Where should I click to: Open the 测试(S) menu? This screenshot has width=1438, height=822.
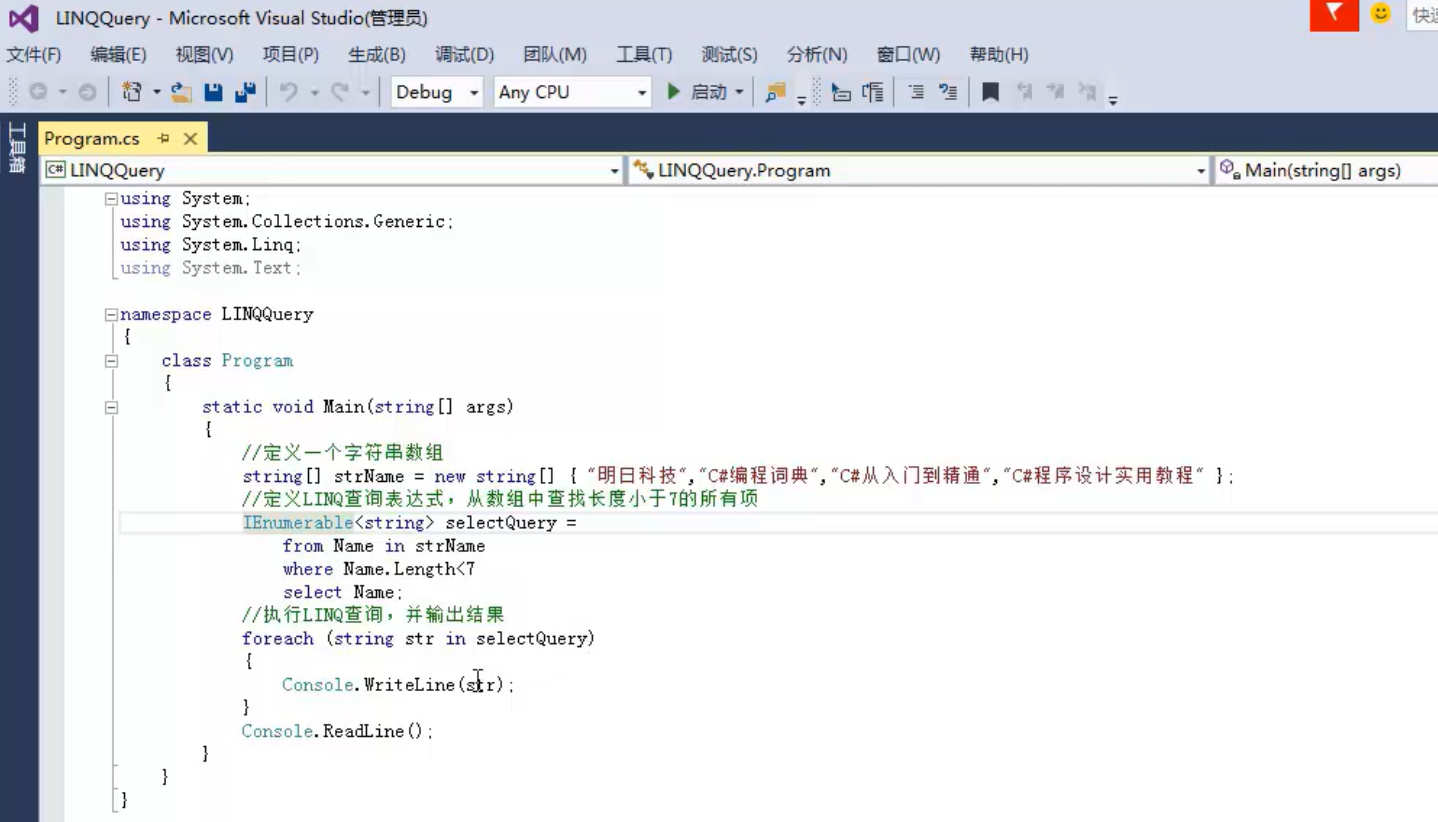[x=730, y=54]
